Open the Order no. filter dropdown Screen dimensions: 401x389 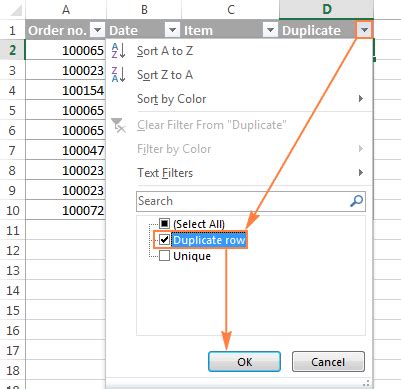tap(97, 30)
